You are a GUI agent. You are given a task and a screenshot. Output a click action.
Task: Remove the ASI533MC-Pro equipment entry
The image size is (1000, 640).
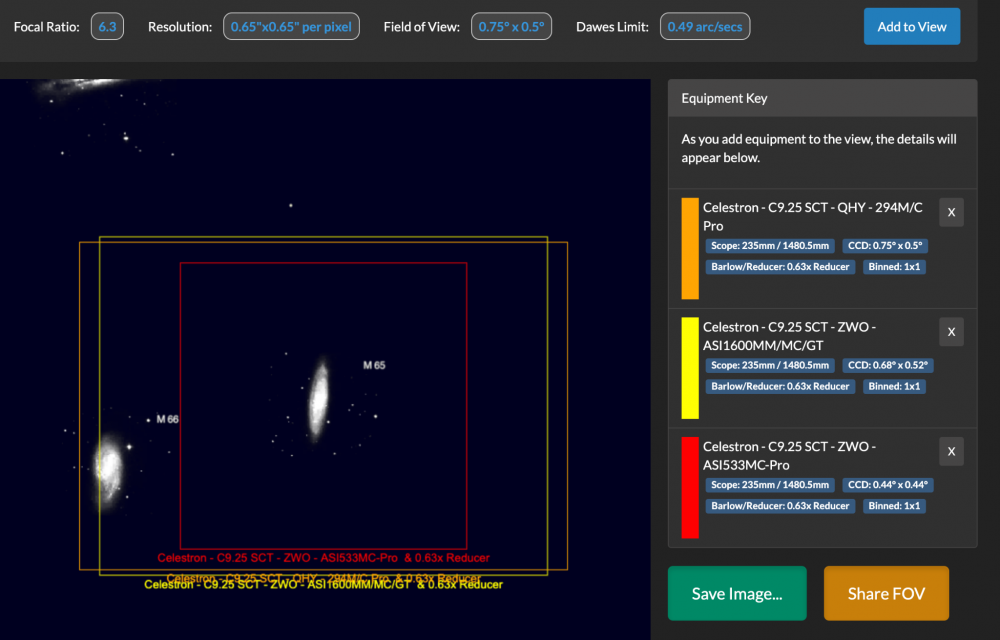(x=951, y=451)
